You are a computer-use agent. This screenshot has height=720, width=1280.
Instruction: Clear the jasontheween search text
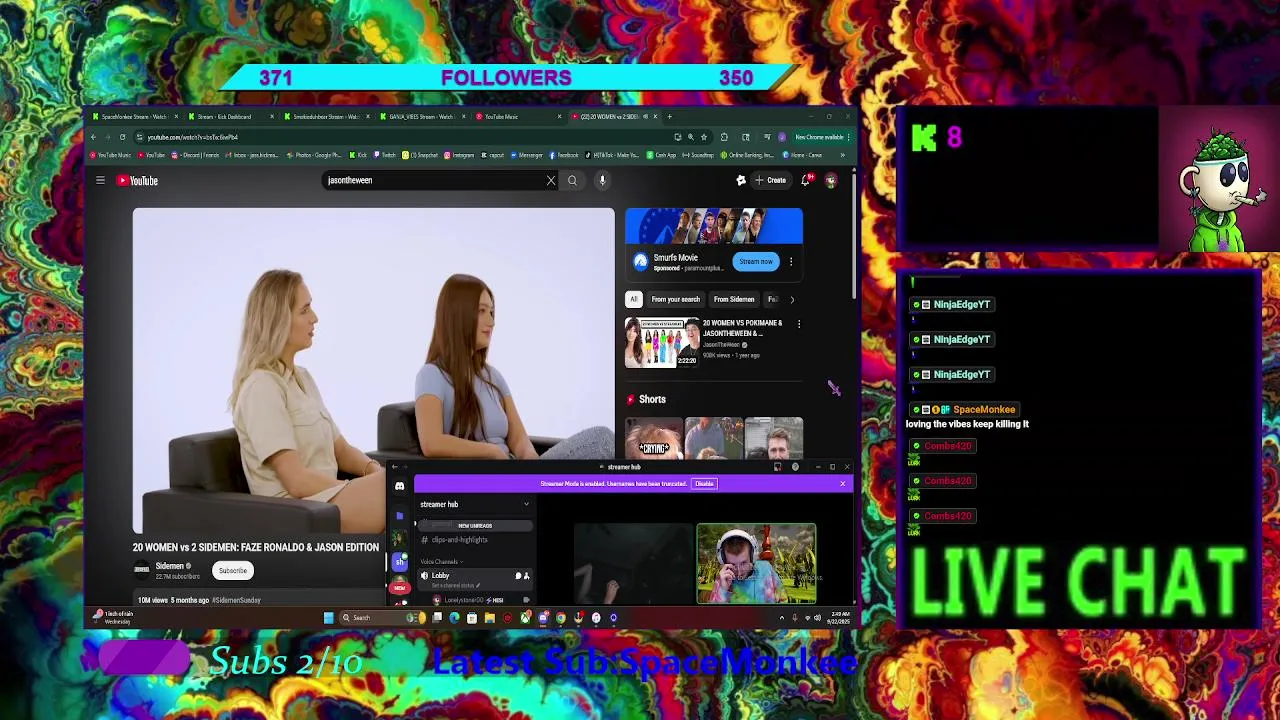click(550, 180)
